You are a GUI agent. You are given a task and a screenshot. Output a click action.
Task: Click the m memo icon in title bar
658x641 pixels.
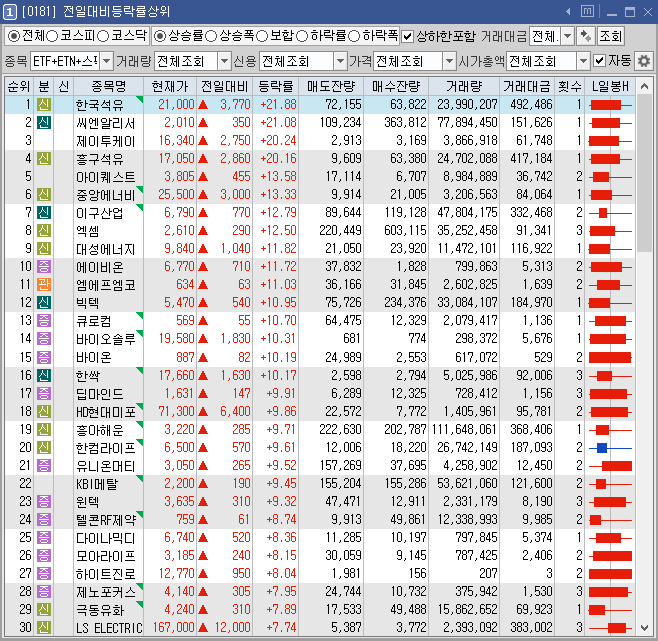(x=587, y=11)
